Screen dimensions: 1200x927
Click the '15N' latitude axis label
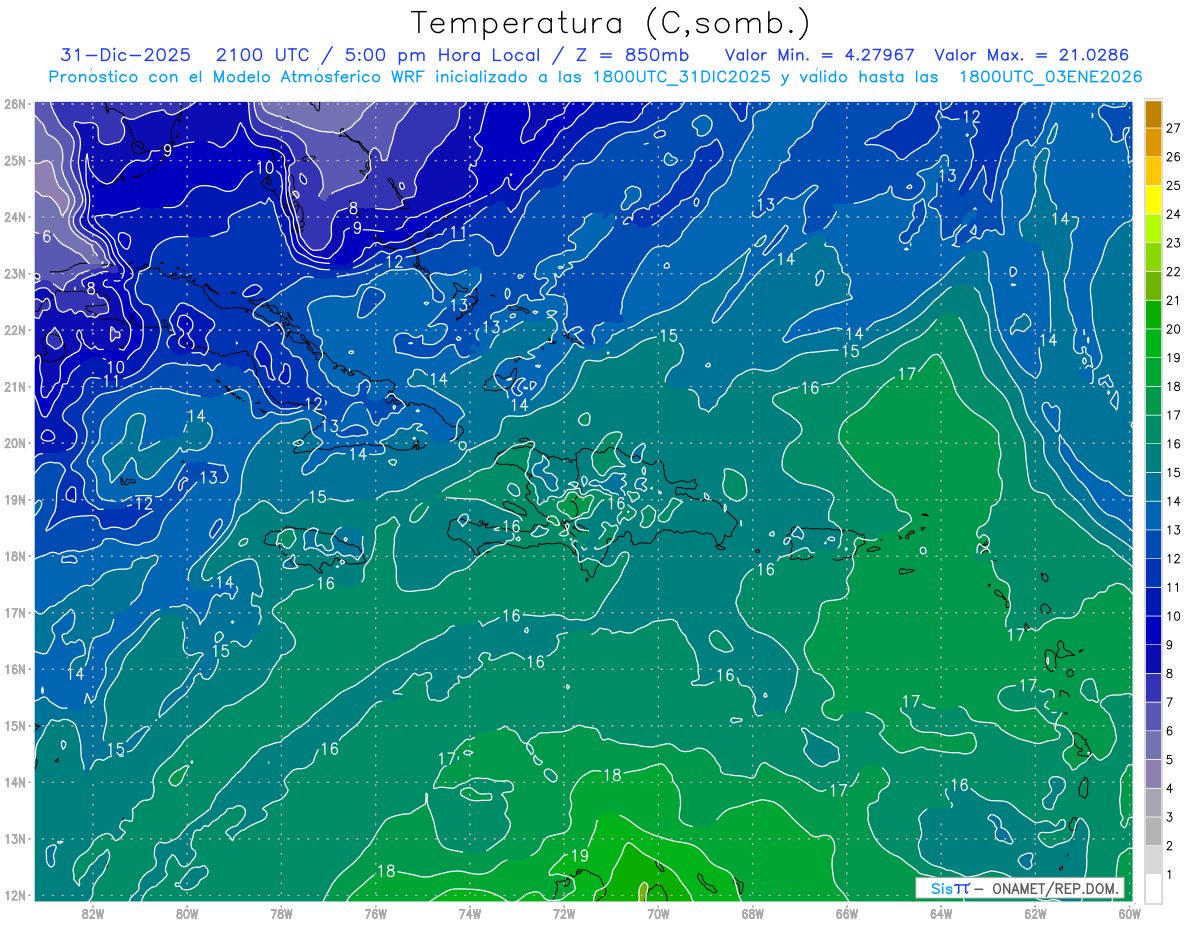tap(15, 725)
